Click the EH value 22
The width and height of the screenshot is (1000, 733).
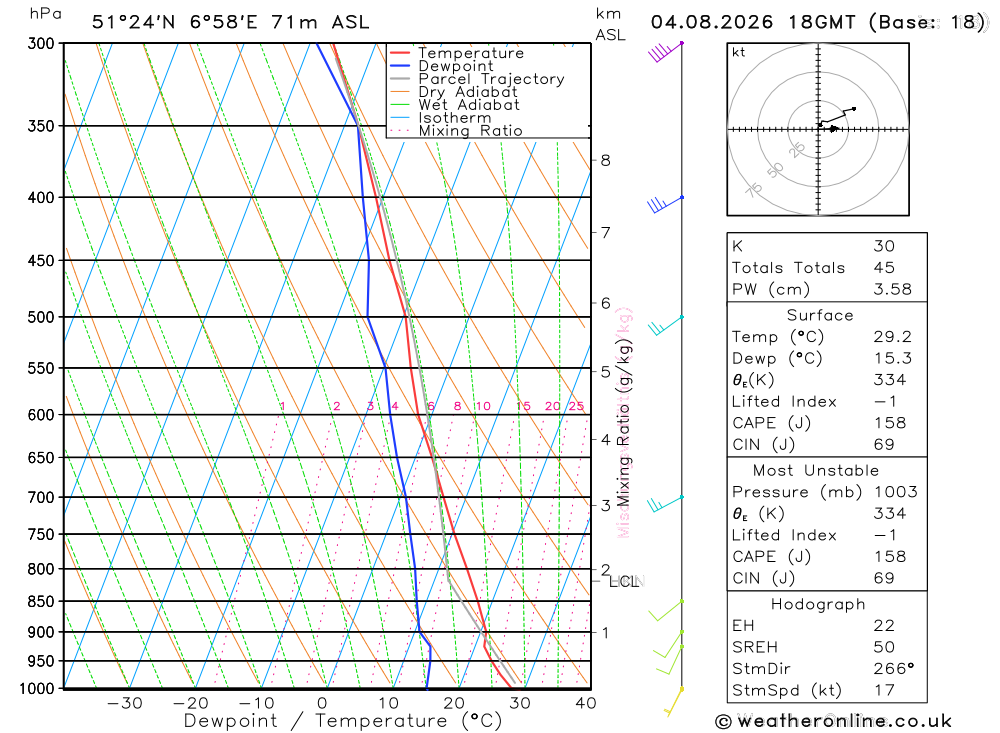point(884,626)
